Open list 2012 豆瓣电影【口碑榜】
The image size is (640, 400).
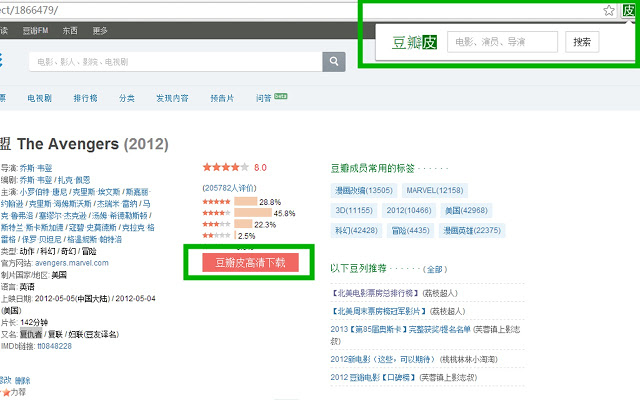(x=373, y=377)
